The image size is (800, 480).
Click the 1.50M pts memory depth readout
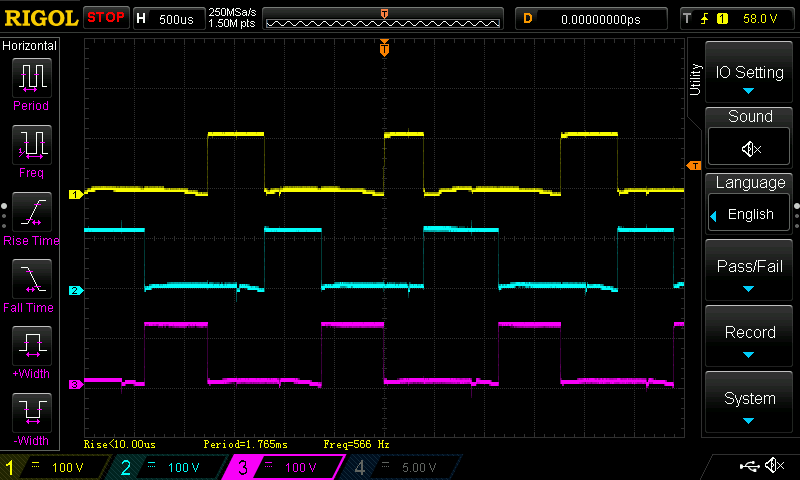click(231, 23)
